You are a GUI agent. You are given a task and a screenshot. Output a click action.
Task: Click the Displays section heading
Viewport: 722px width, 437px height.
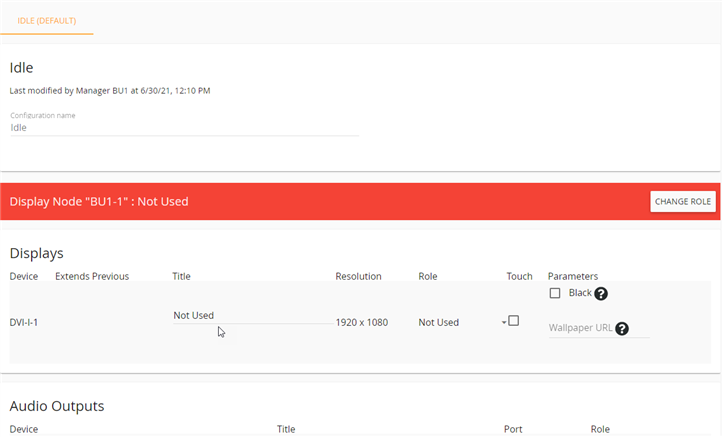point(37,254)
